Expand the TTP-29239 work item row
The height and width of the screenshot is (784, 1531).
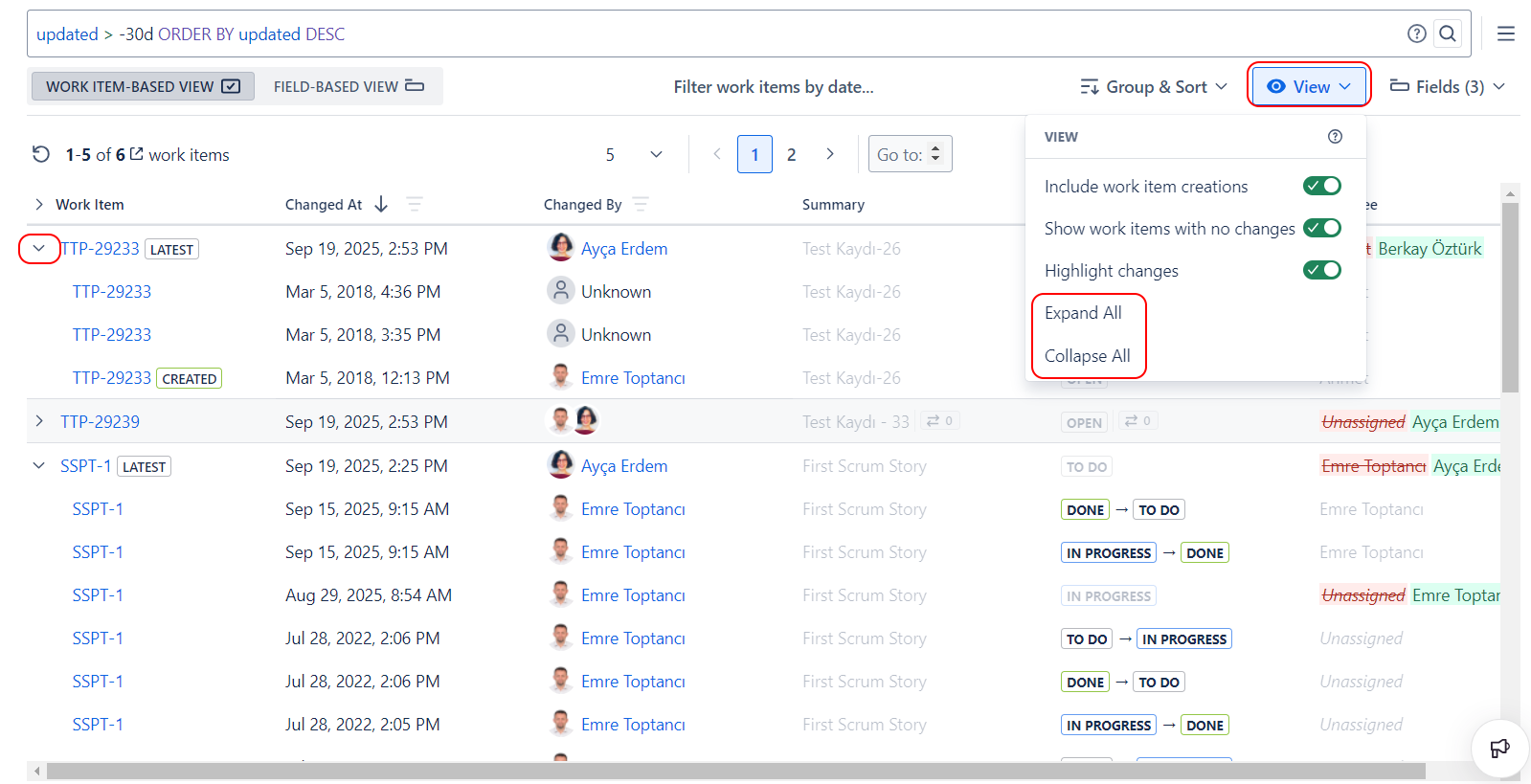point(39,421)
